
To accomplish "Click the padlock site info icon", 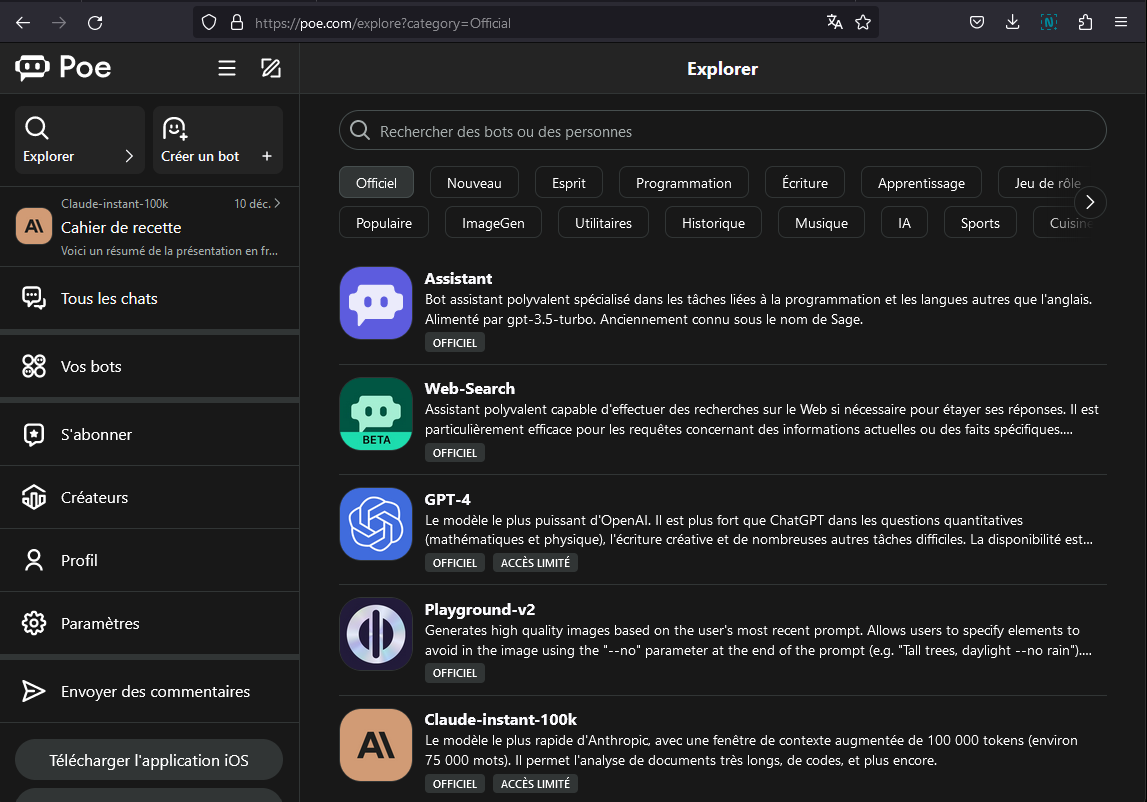I will click(237, 23).
